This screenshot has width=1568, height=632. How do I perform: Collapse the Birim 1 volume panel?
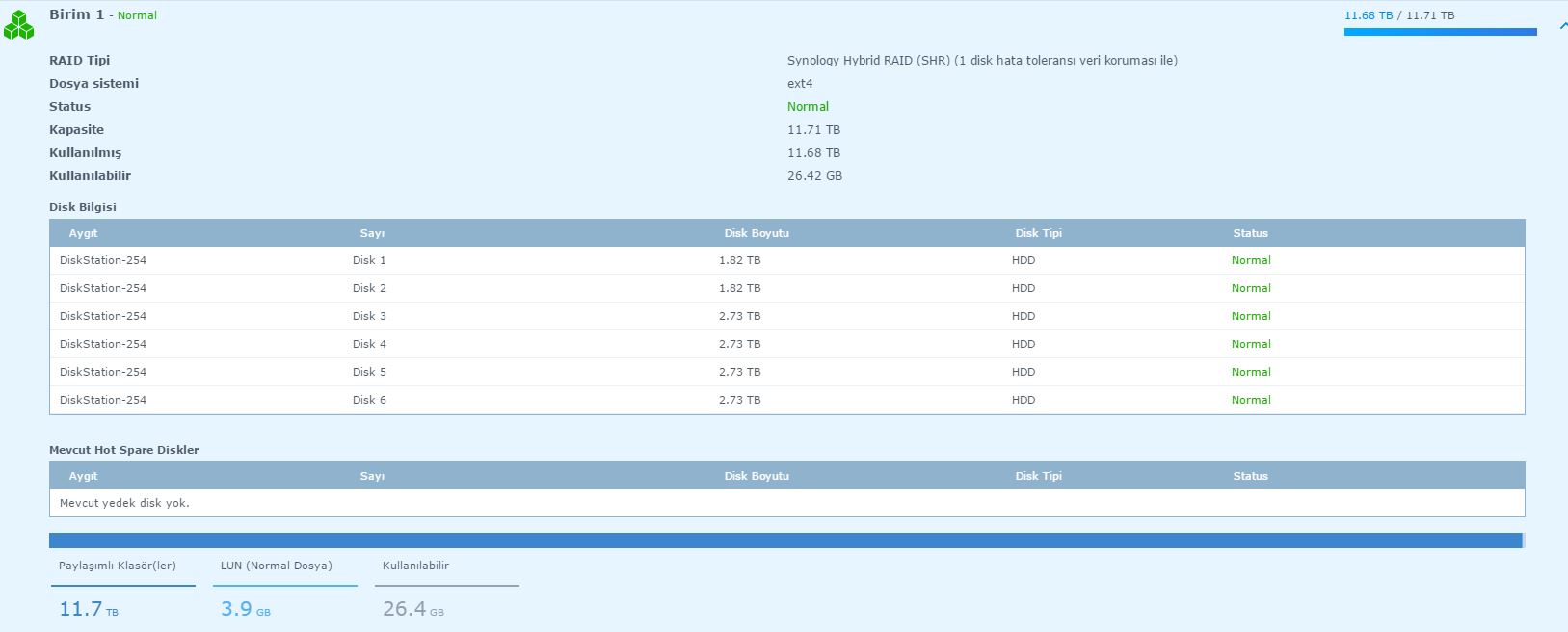coord(1561,28)
